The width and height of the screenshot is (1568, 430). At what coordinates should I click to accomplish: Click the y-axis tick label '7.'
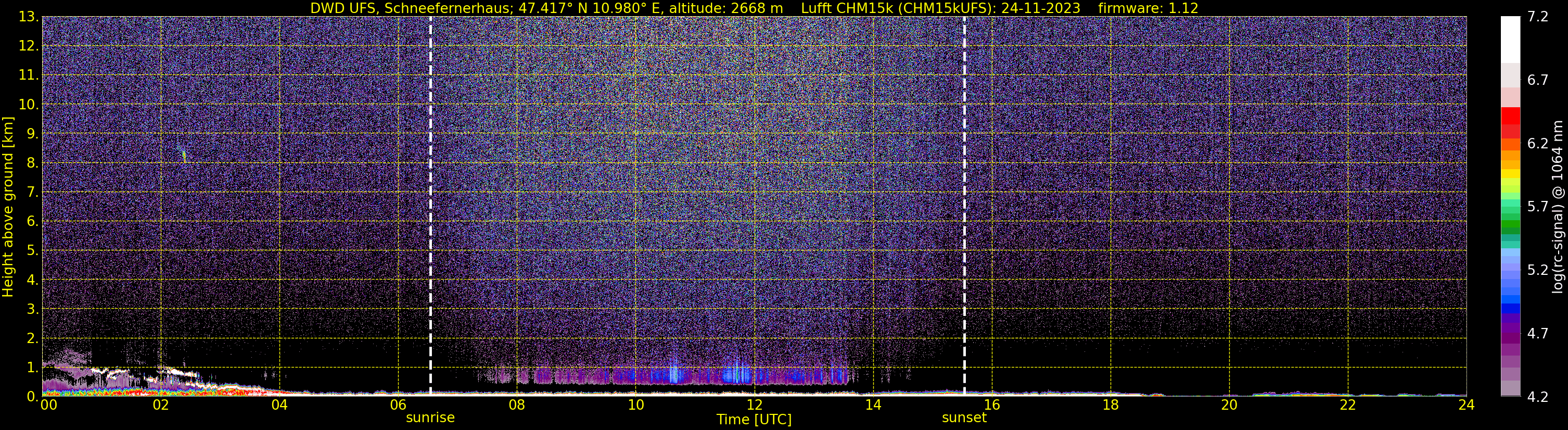tap(33, 193)
